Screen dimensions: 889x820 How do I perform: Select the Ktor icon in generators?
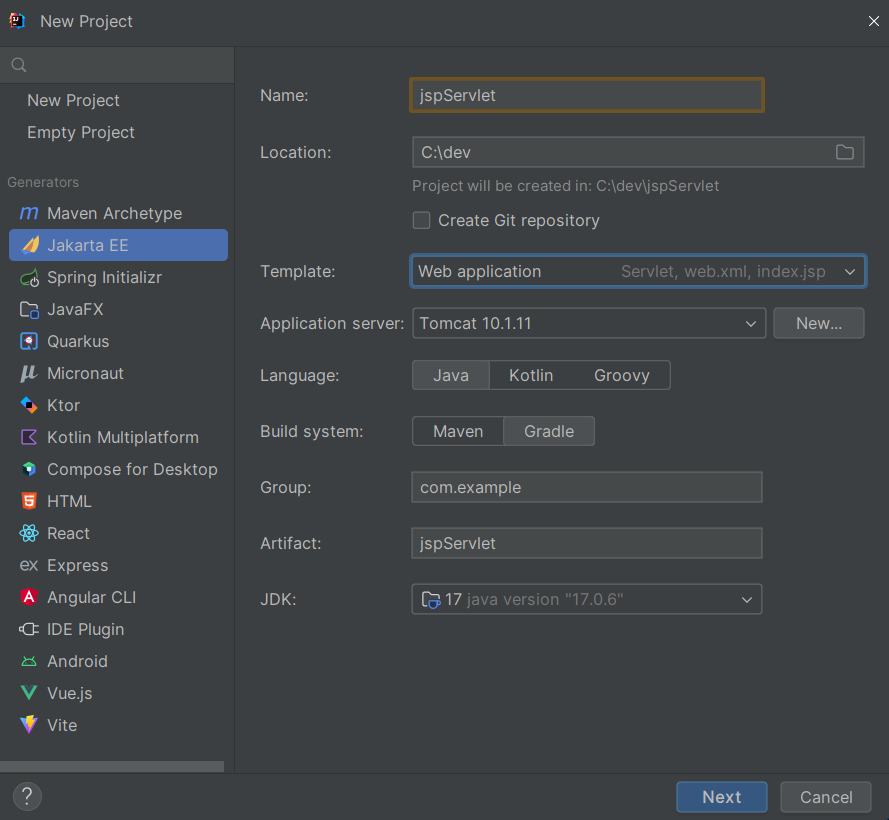coord(29,405)
